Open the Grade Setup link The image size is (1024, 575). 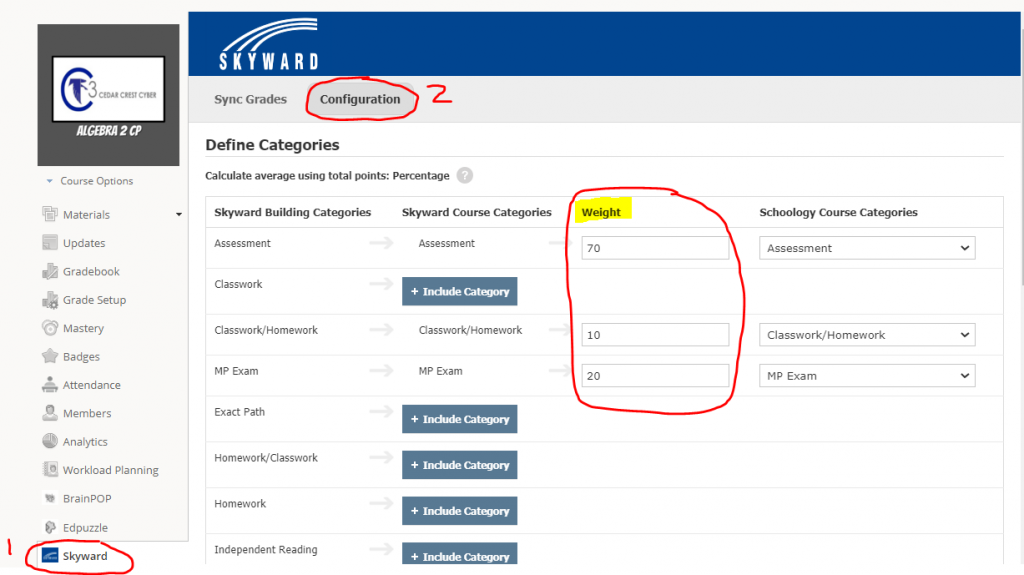click(95, 300)
